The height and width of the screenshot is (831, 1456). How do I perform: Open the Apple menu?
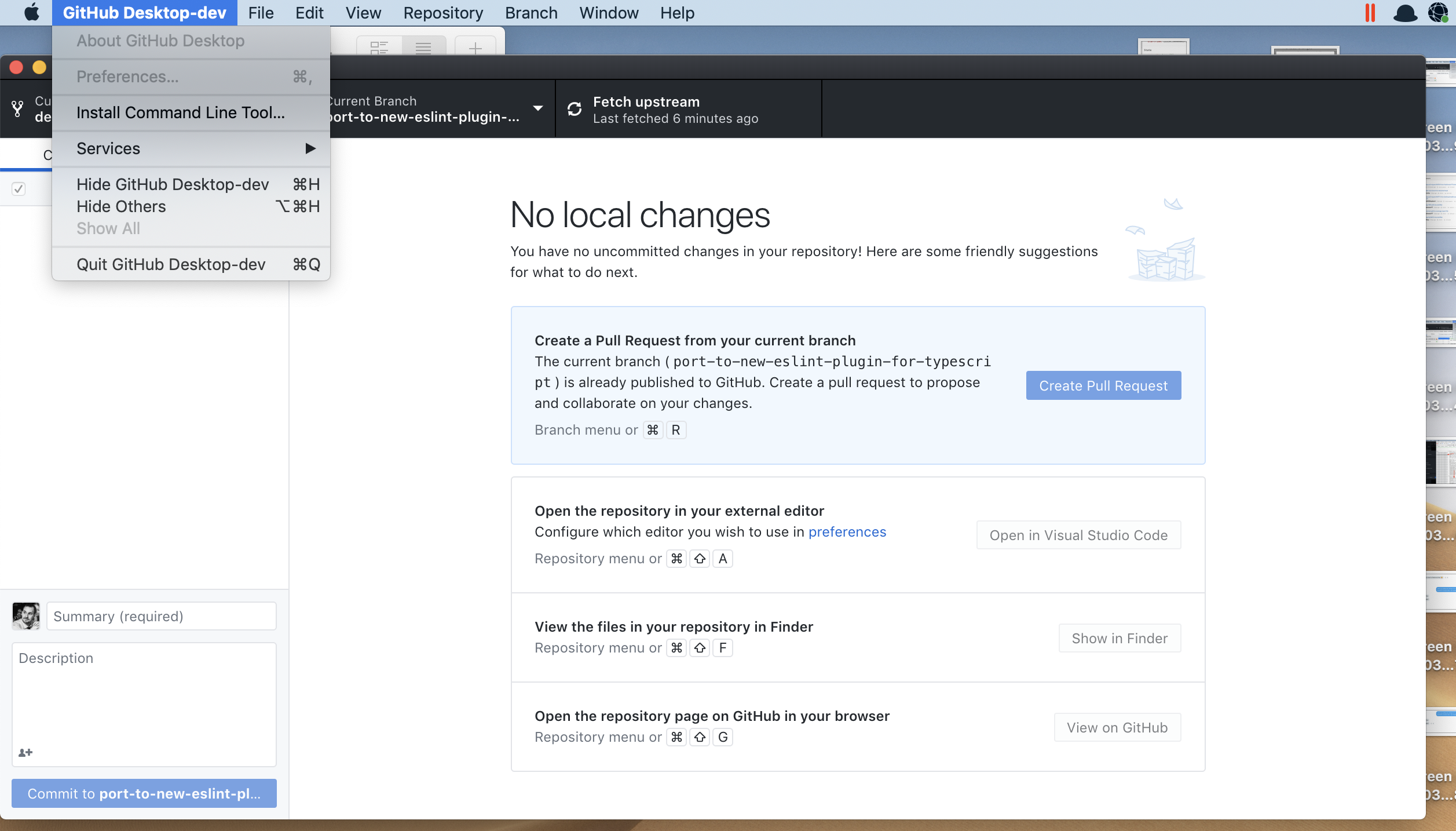31,12
